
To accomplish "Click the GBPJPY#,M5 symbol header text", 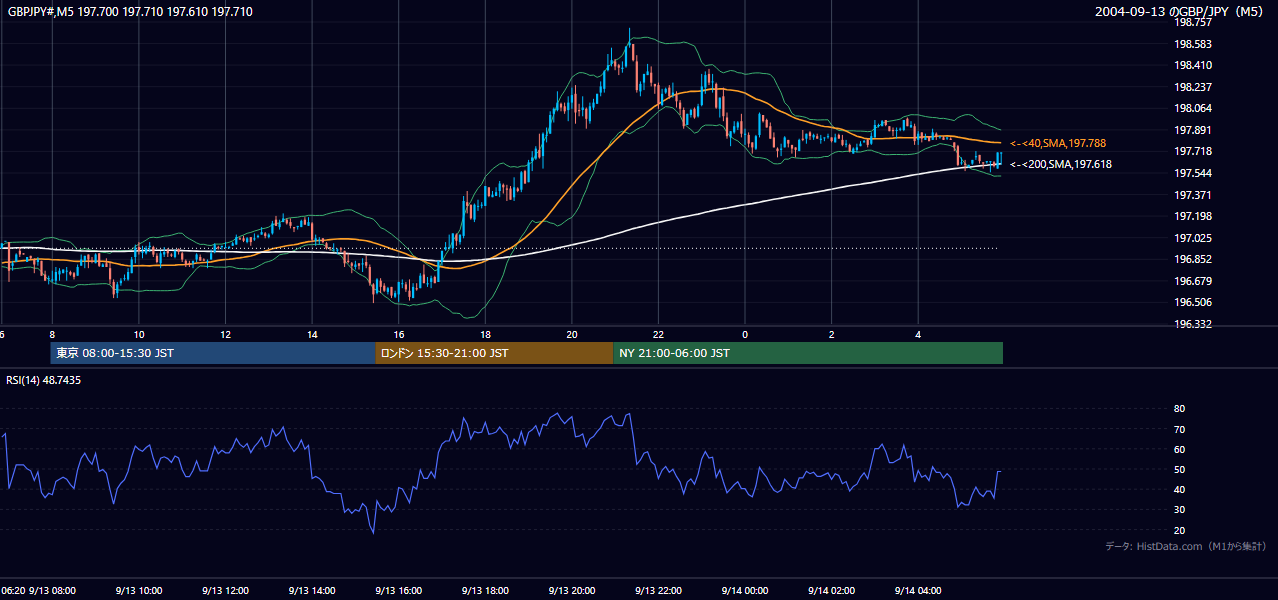I will (x=130, y=12).
